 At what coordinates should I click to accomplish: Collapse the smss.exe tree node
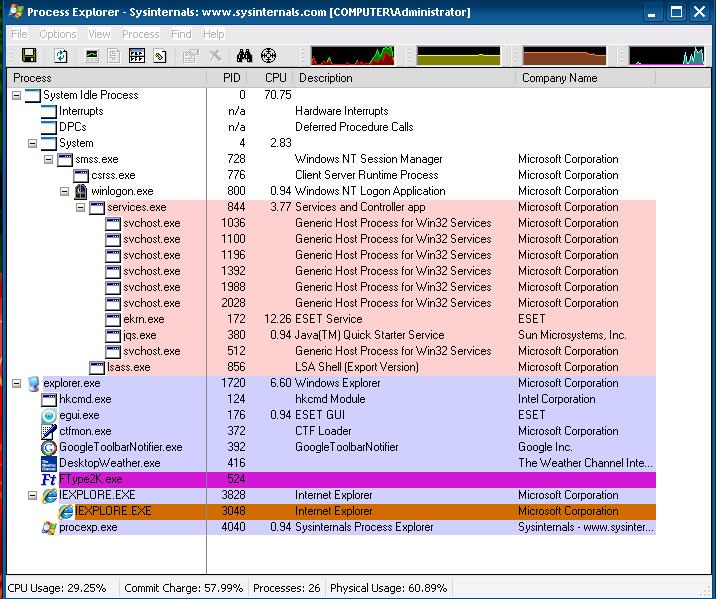[48, 159]
